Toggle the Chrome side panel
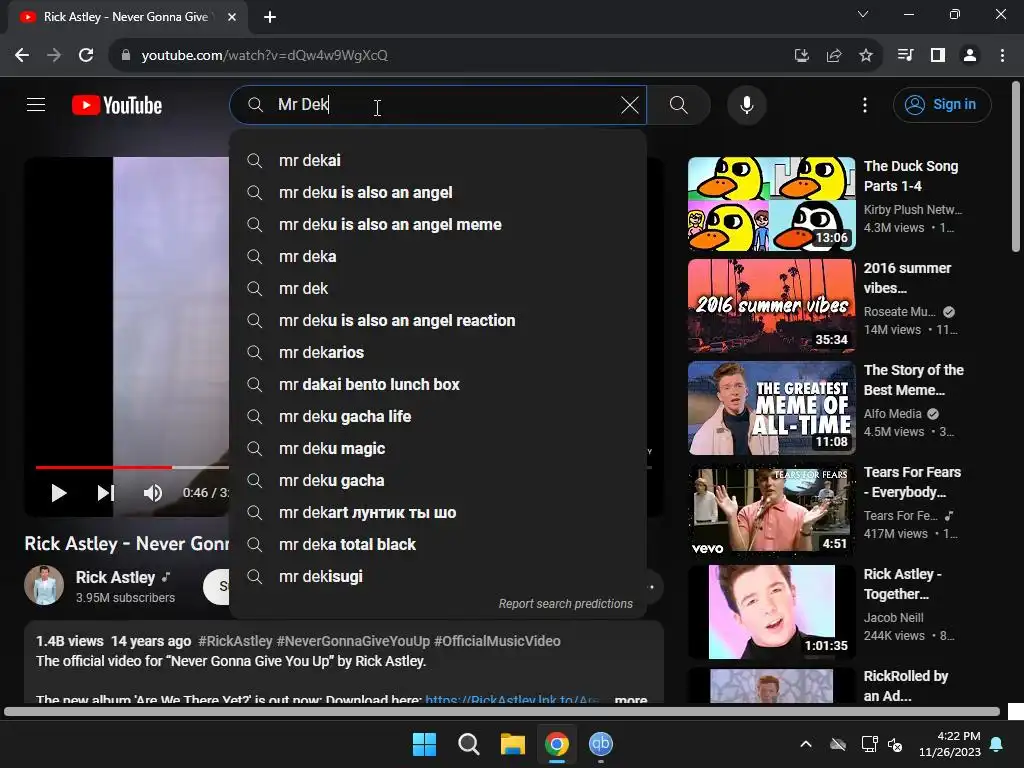This screenshot has height=768, width=1024. (938, 55)
